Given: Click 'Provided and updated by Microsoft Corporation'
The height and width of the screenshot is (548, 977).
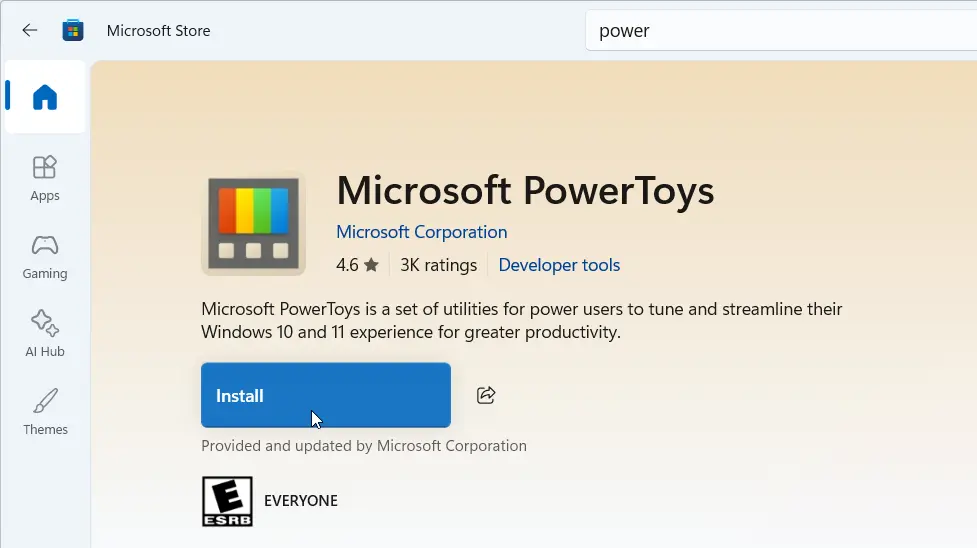Looking at the screenshot, I should click(x=364, y=446).
